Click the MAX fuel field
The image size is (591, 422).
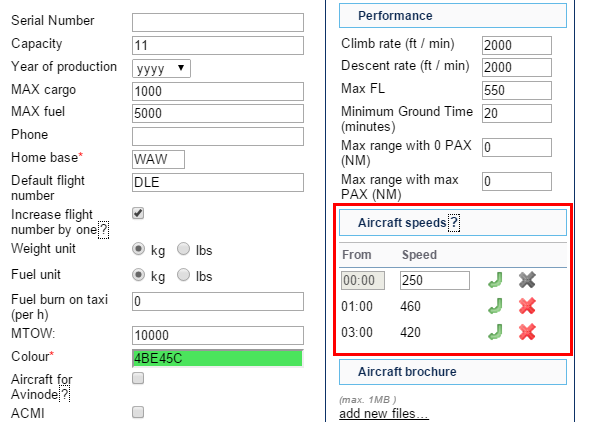pyautogui.click(x=217, y=113)
